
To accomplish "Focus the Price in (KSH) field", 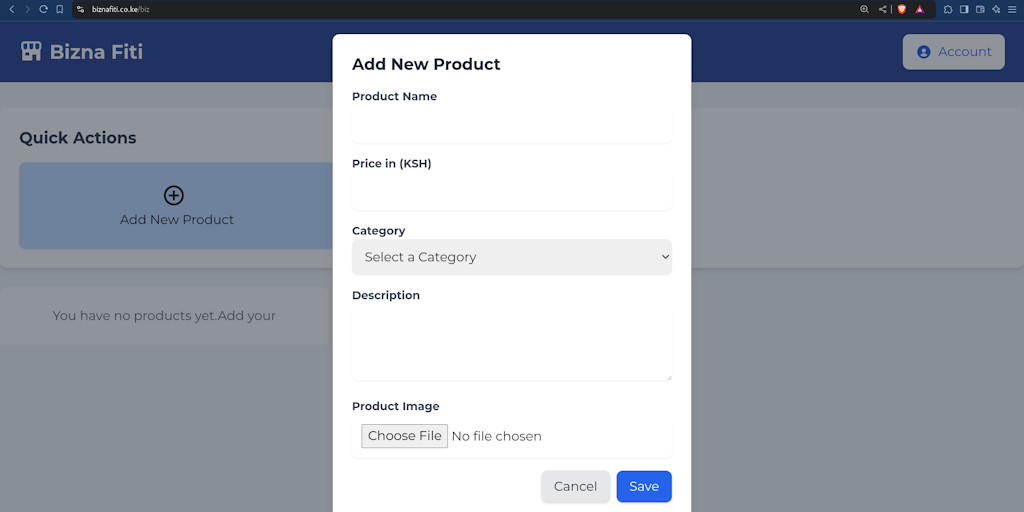I will click(511, 194).
